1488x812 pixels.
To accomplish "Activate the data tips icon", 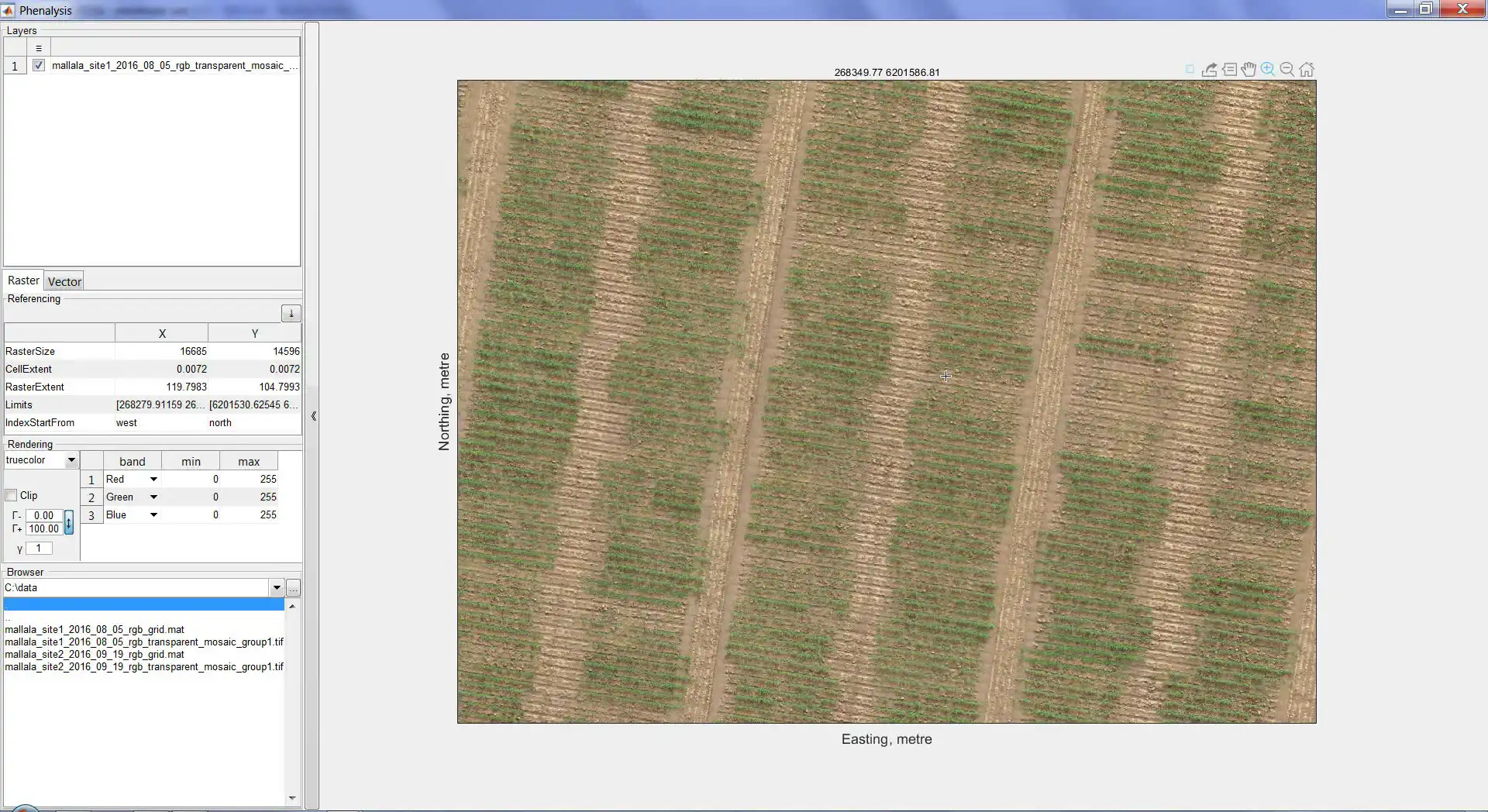I will click(1229, 70).
